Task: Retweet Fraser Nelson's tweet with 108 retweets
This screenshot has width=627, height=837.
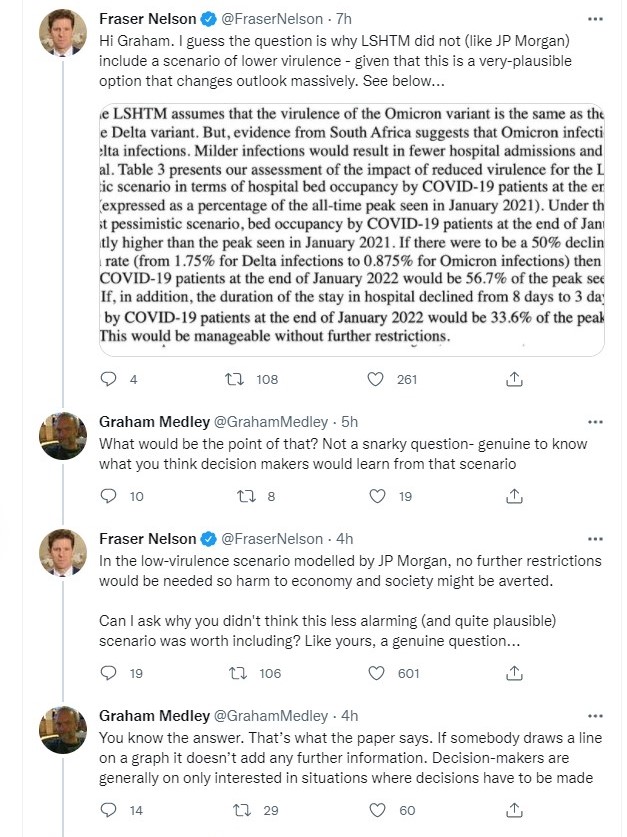Action: pos(234,379)
